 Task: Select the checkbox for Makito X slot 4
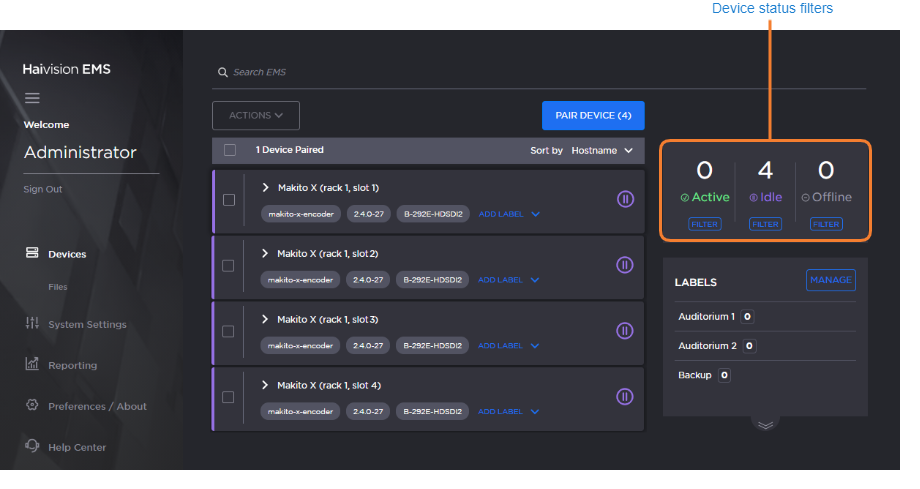click(229, 397)
